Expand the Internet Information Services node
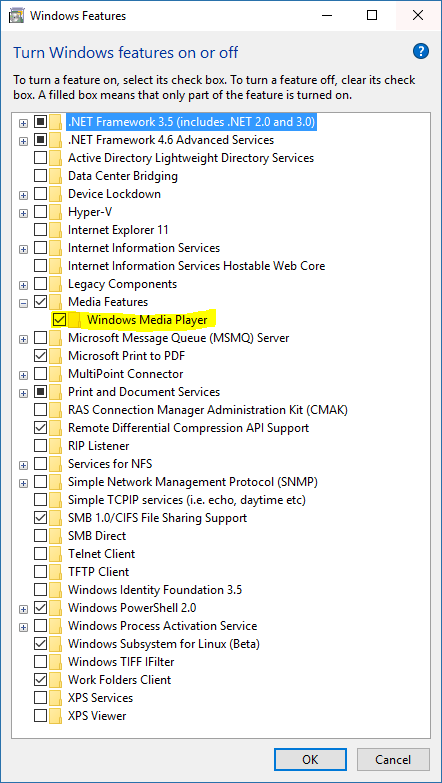 [23, 249]
